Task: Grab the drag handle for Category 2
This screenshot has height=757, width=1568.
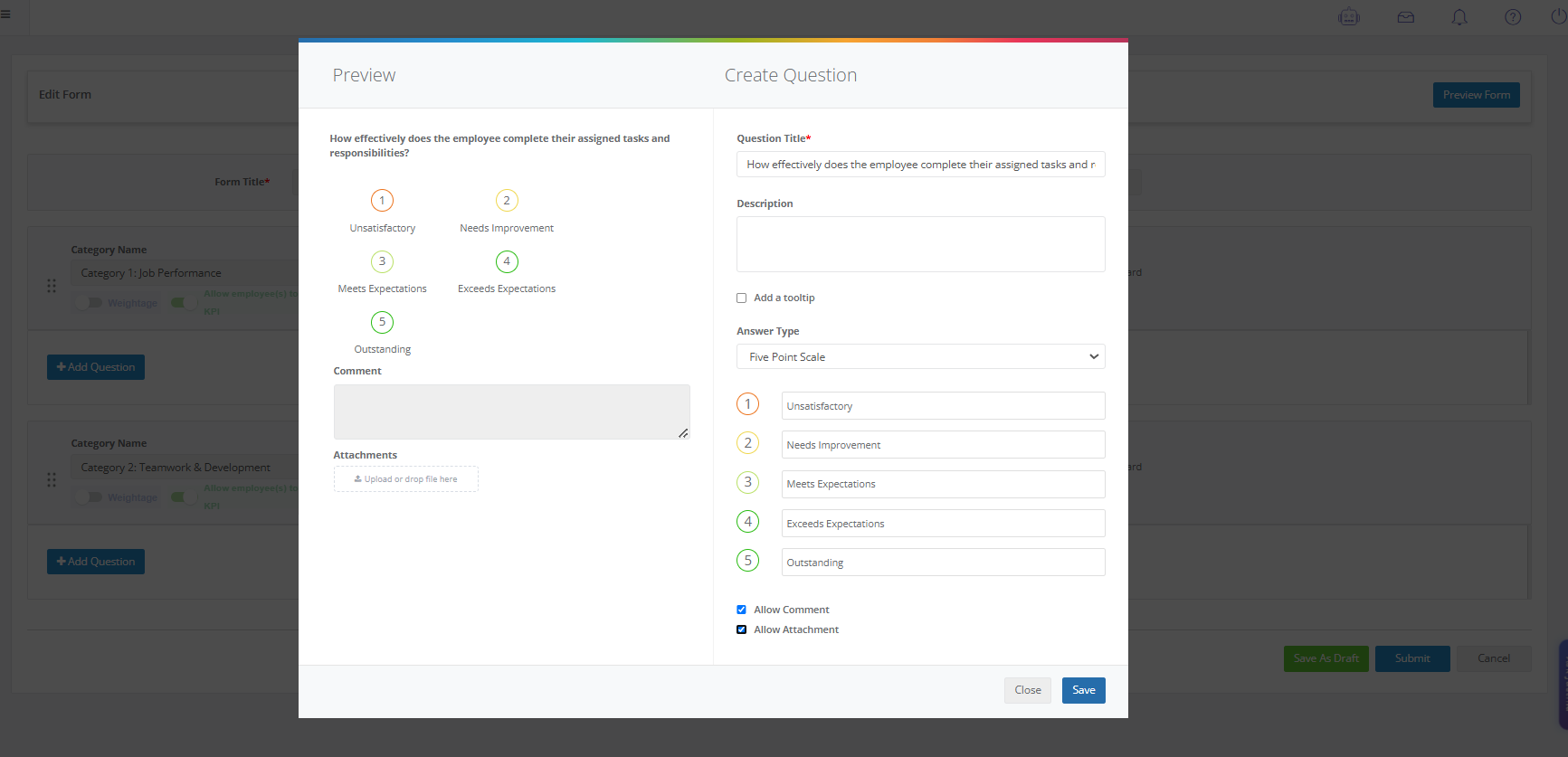Action: tap(52, 480)
